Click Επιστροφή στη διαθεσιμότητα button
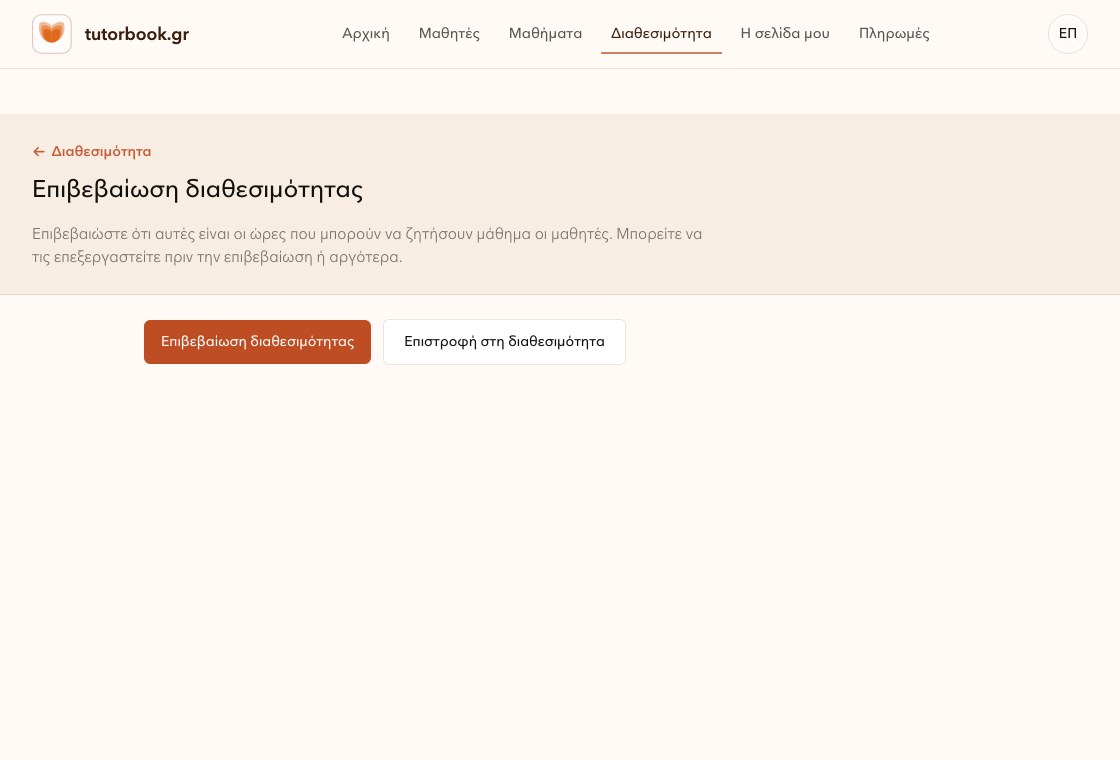This screenshot has width=1120, height=760. [504, 342]
